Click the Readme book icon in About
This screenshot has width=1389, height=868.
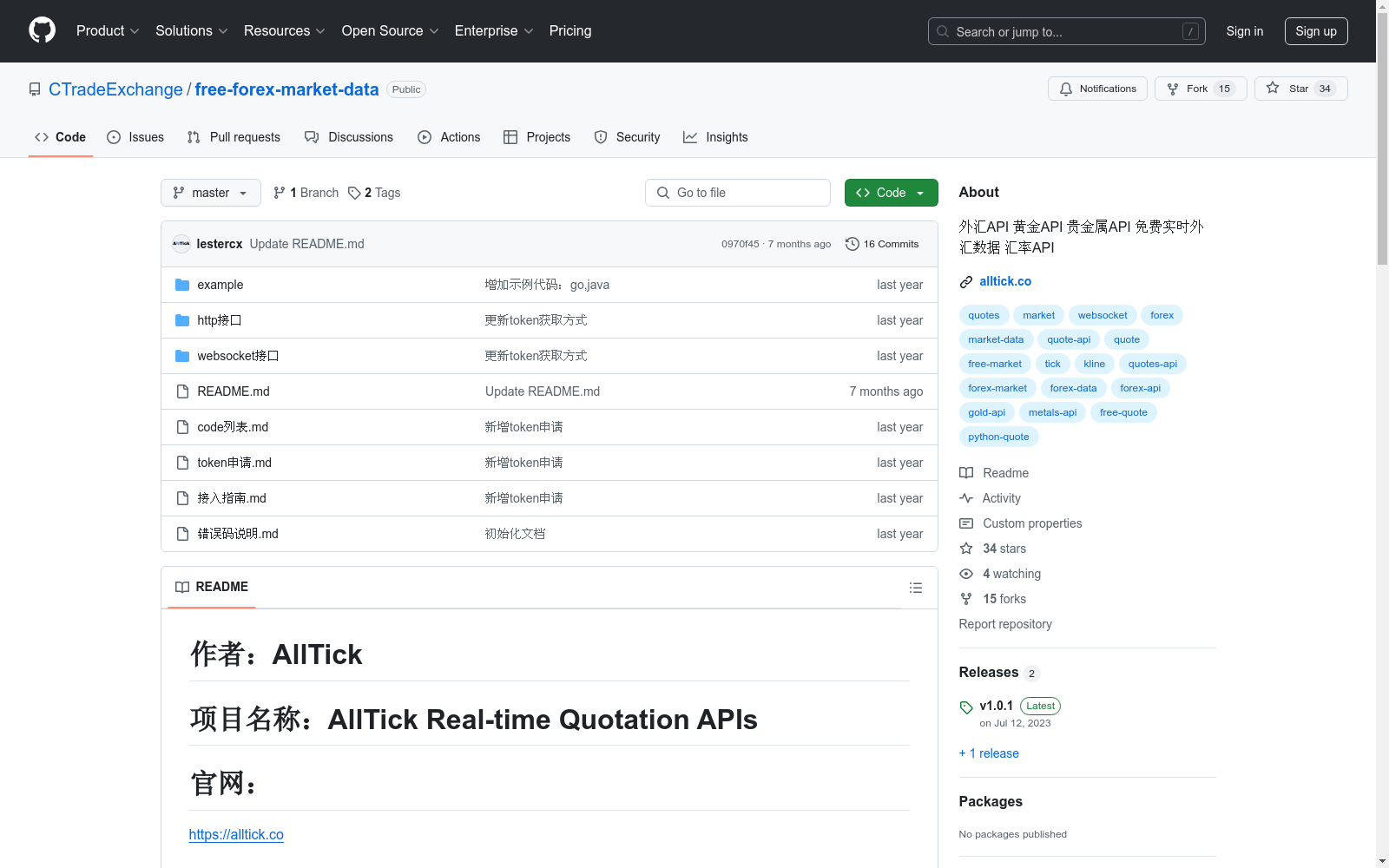[966, 473]
